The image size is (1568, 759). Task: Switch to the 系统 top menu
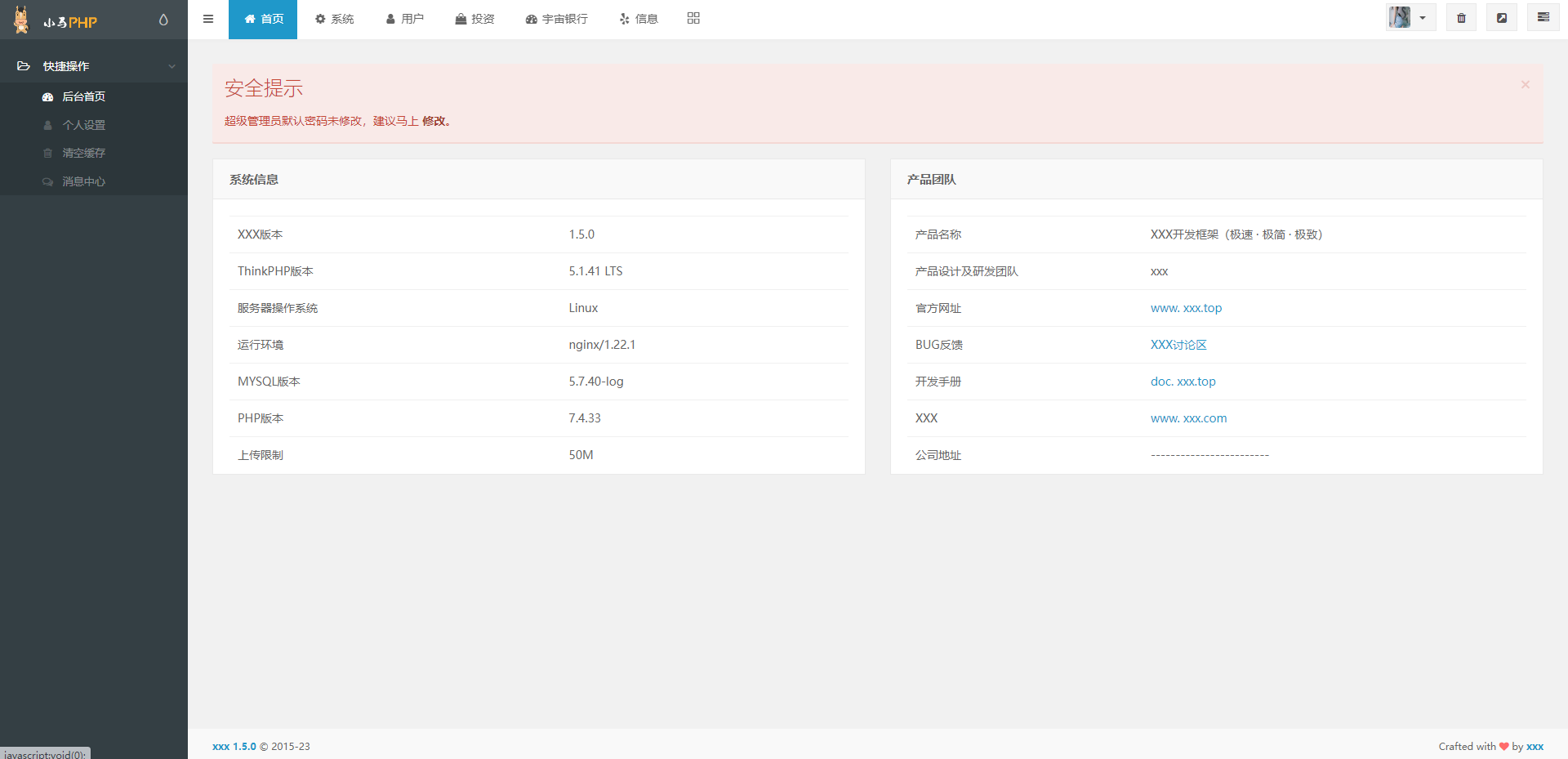pyautogui.click(x=335, y=19)
